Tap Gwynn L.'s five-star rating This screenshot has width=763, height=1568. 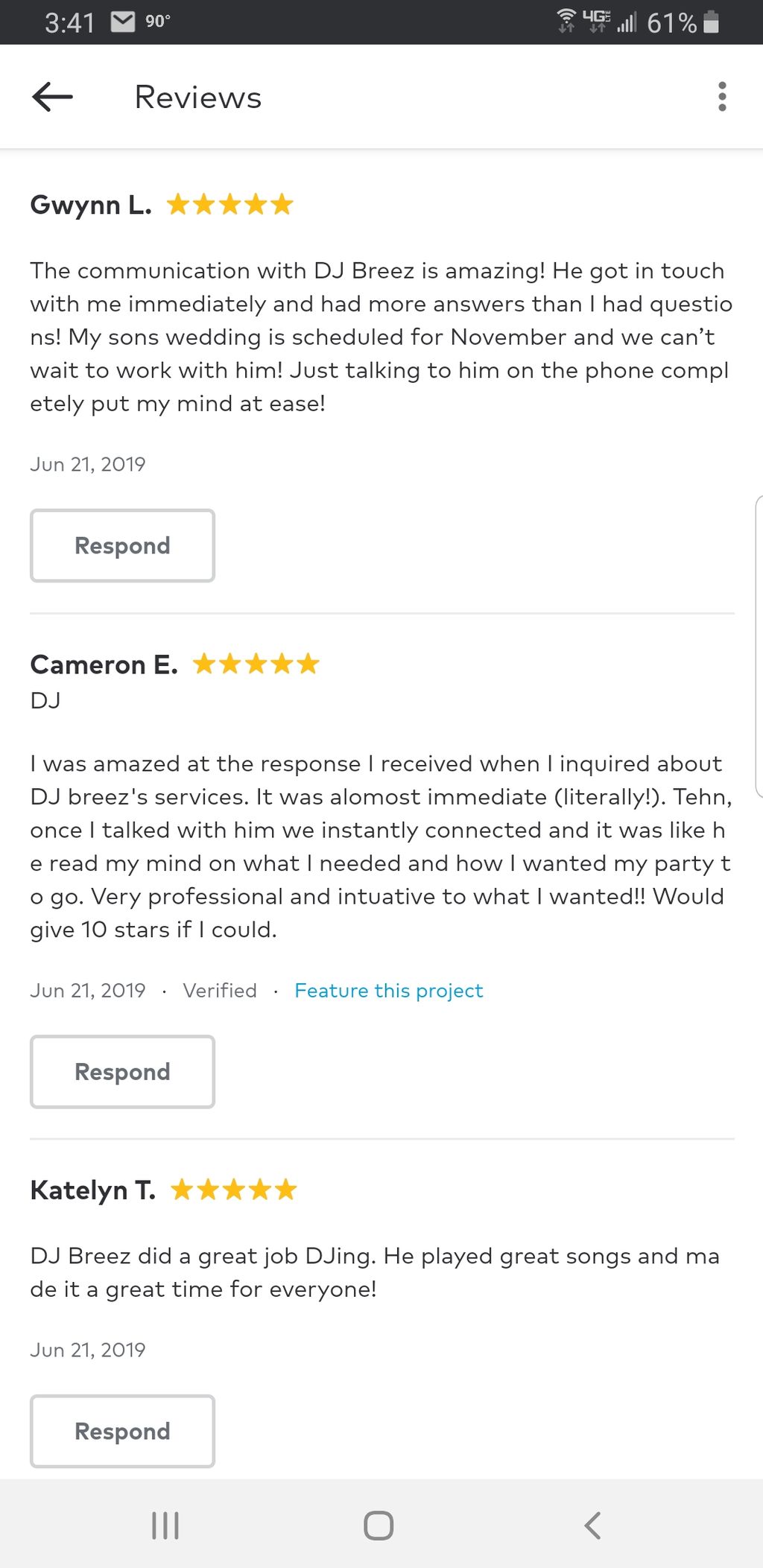coord(229,204)
